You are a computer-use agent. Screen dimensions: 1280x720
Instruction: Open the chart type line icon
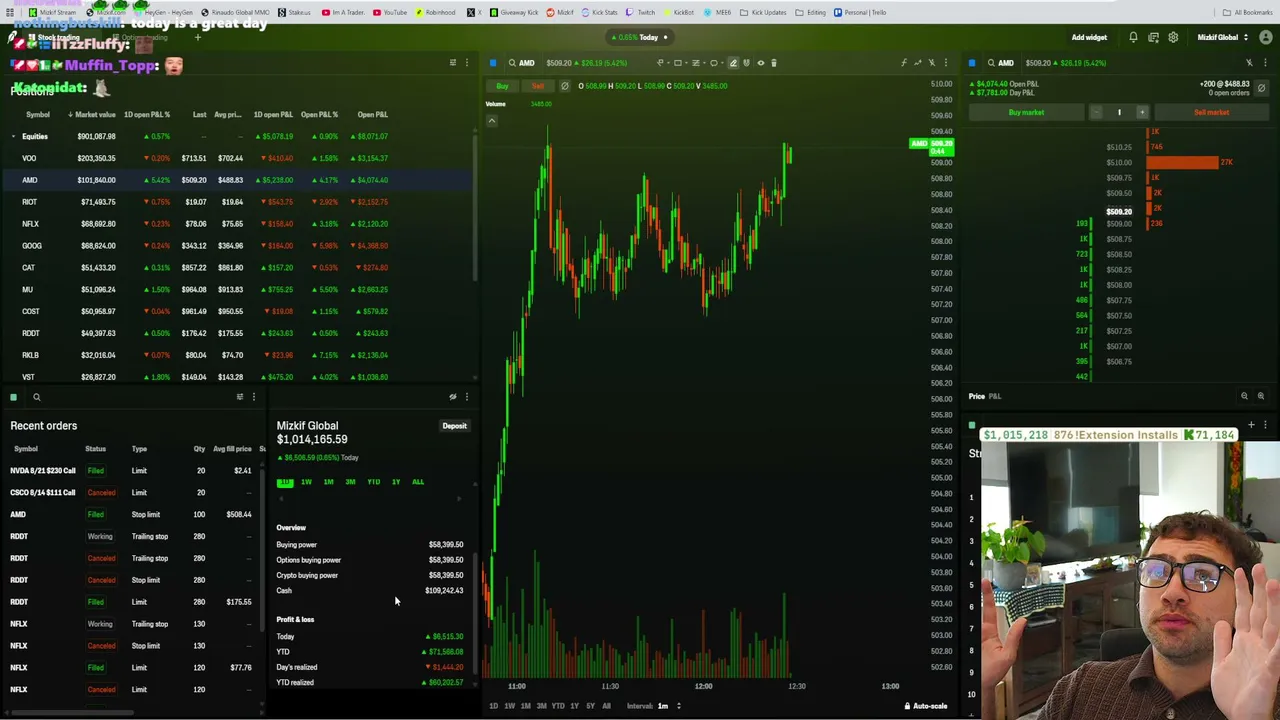click(918, 63)
